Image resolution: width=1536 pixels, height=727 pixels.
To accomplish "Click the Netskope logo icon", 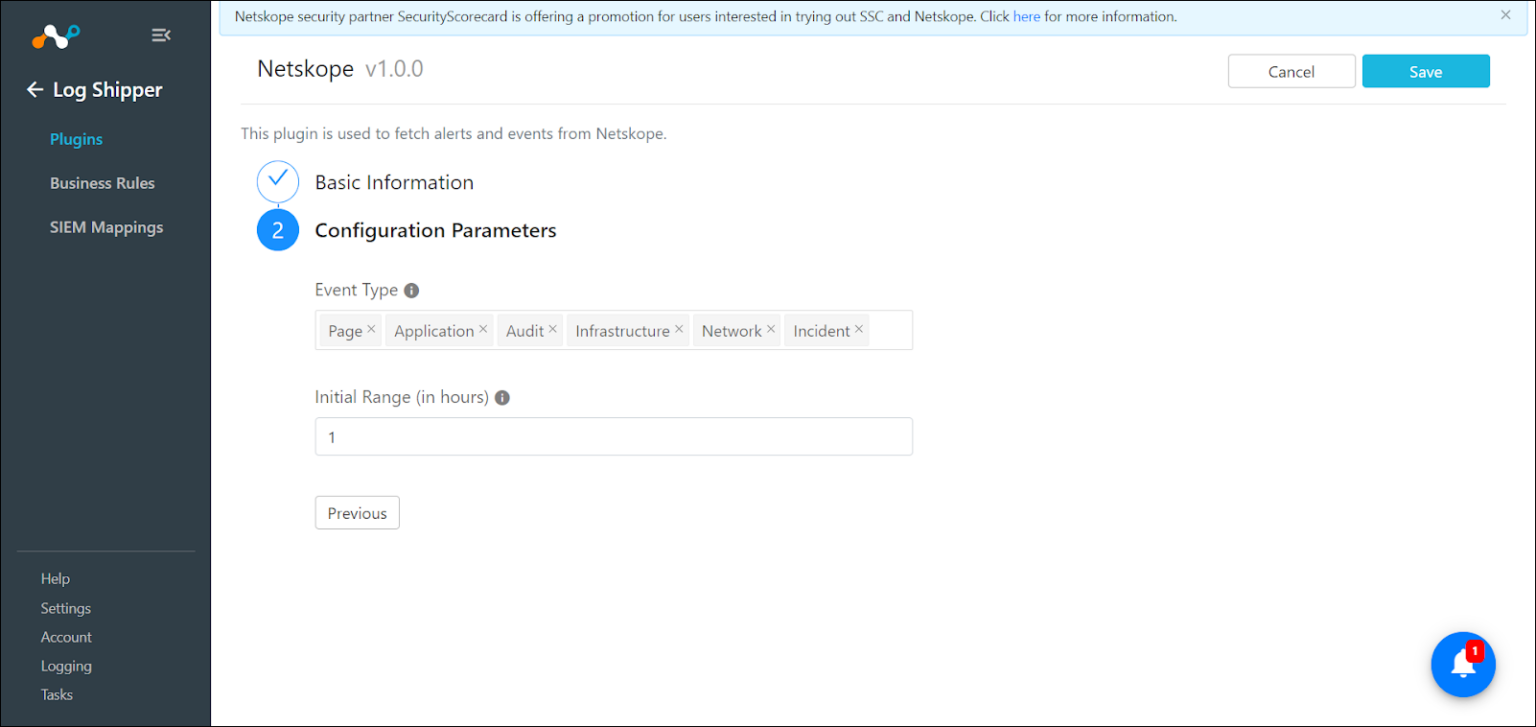I will pos(55,36).
